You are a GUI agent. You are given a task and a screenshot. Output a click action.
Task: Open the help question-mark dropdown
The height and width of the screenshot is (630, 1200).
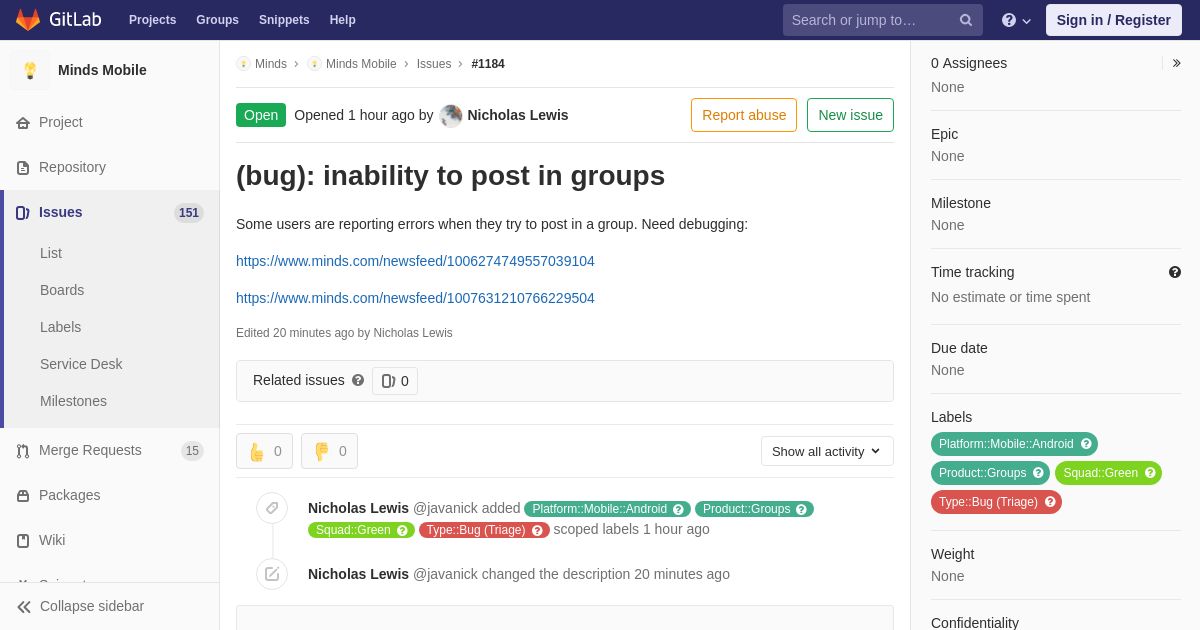(1016, 20)
